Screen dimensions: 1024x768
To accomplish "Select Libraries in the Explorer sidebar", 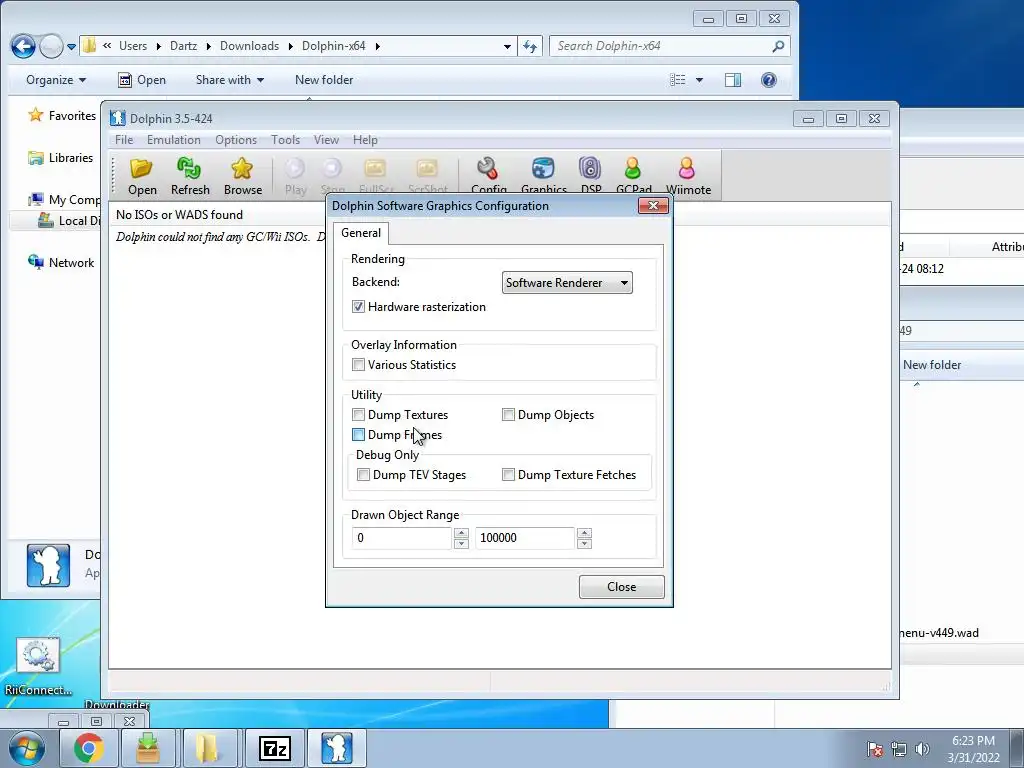I will coord(61,157).
